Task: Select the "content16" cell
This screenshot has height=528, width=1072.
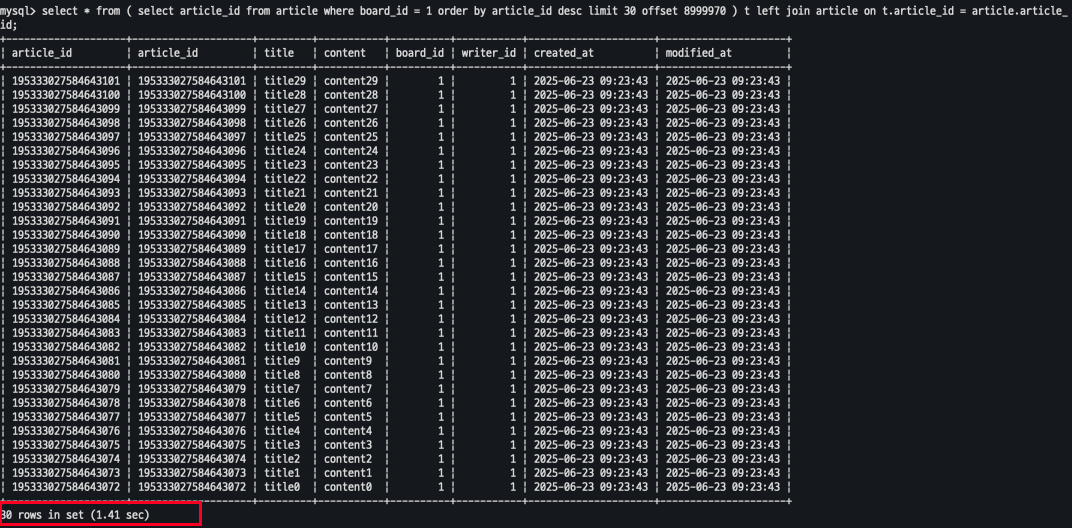Action: pos(351,263)
